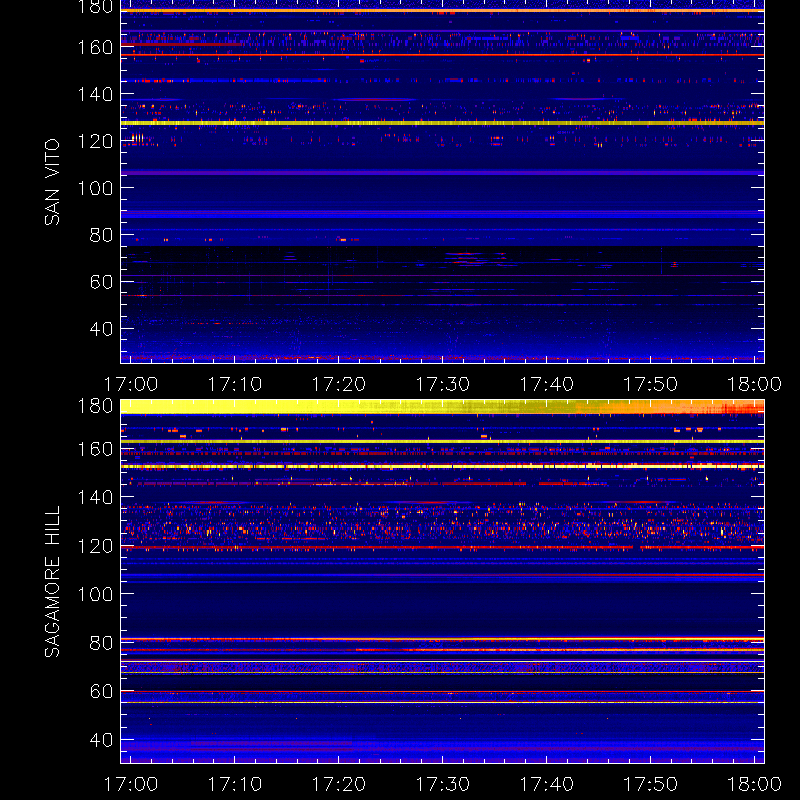Pick the 180 tick label on Sagamore Hill axis
Image resolution: width=800 pixels, height=800 pixels.
[x=95, y=406]
